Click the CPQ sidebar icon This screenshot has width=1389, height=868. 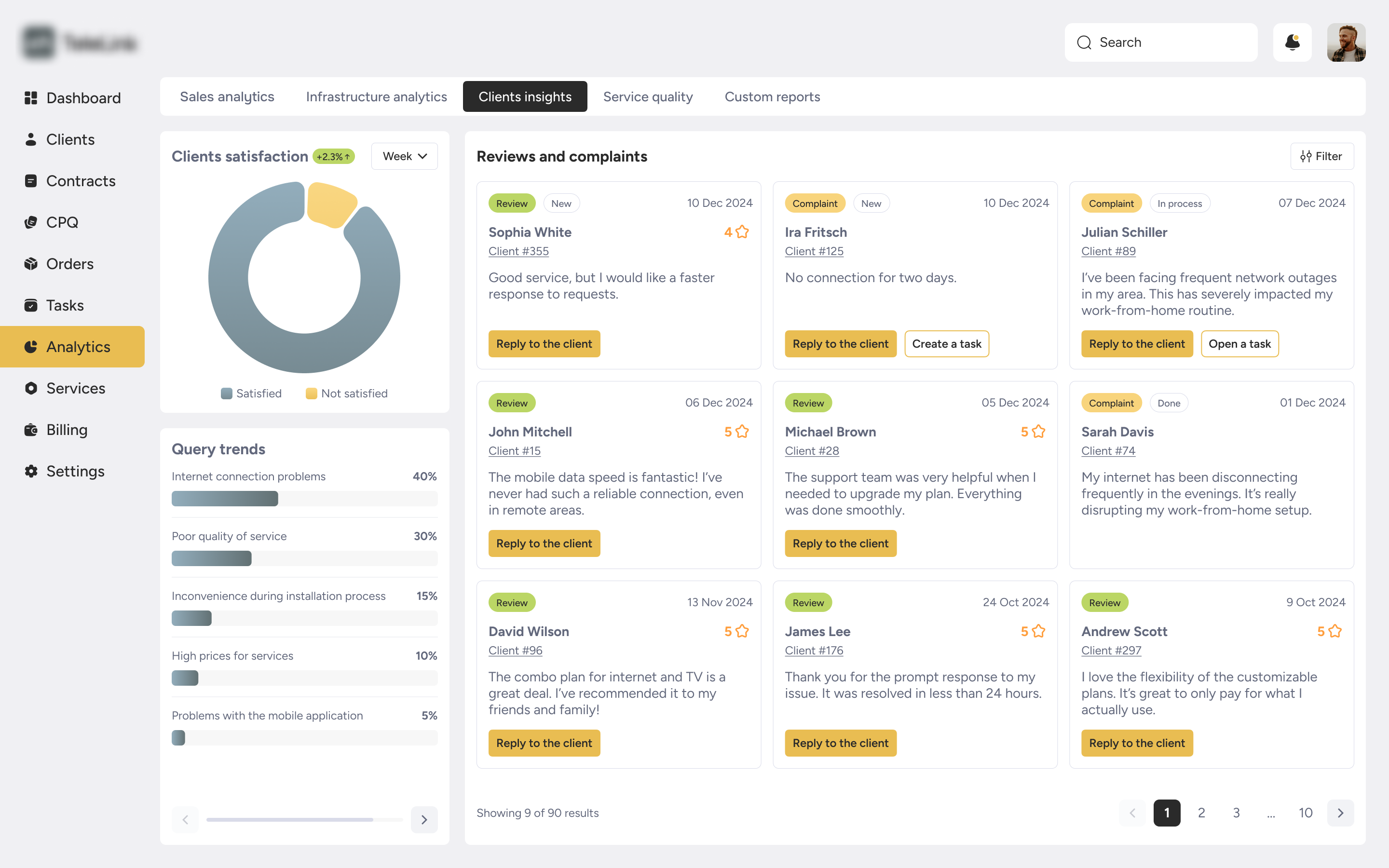point(31,222)
